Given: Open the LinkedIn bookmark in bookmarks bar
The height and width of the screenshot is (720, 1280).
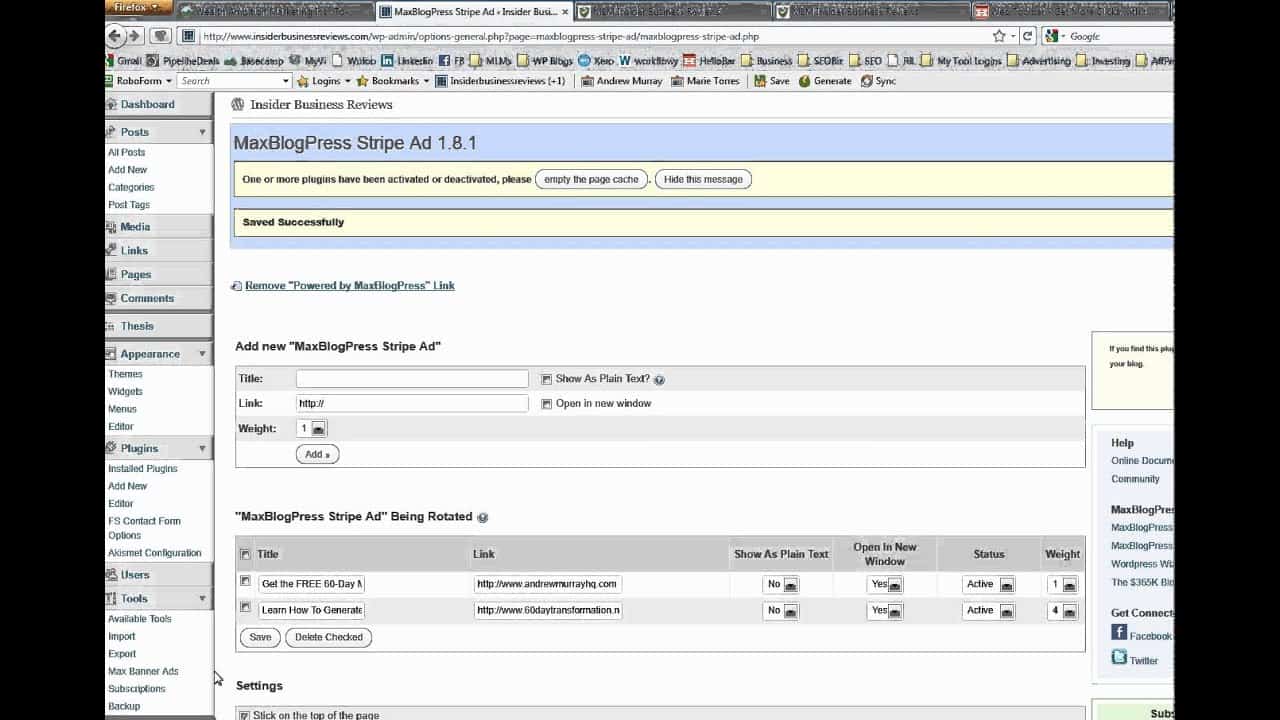Looking at the screenshot, I should (406, 61).
